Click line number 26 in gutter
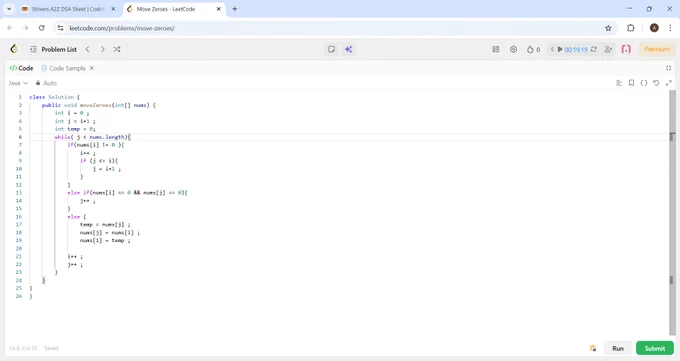Screen dimensions: 680x361 (19, 296)
